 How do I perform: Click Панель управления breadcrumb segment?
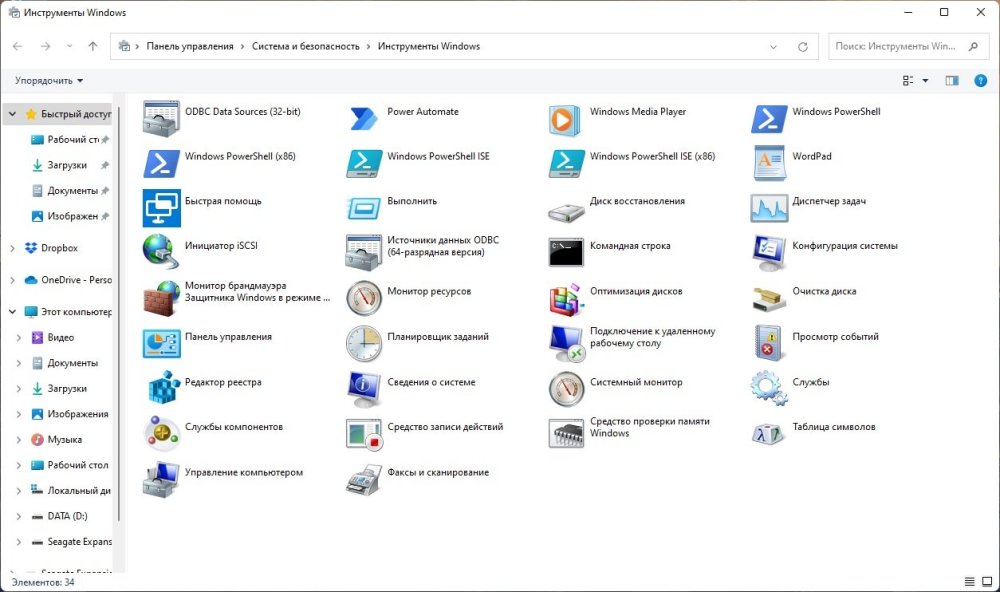[x=189, y=46]
